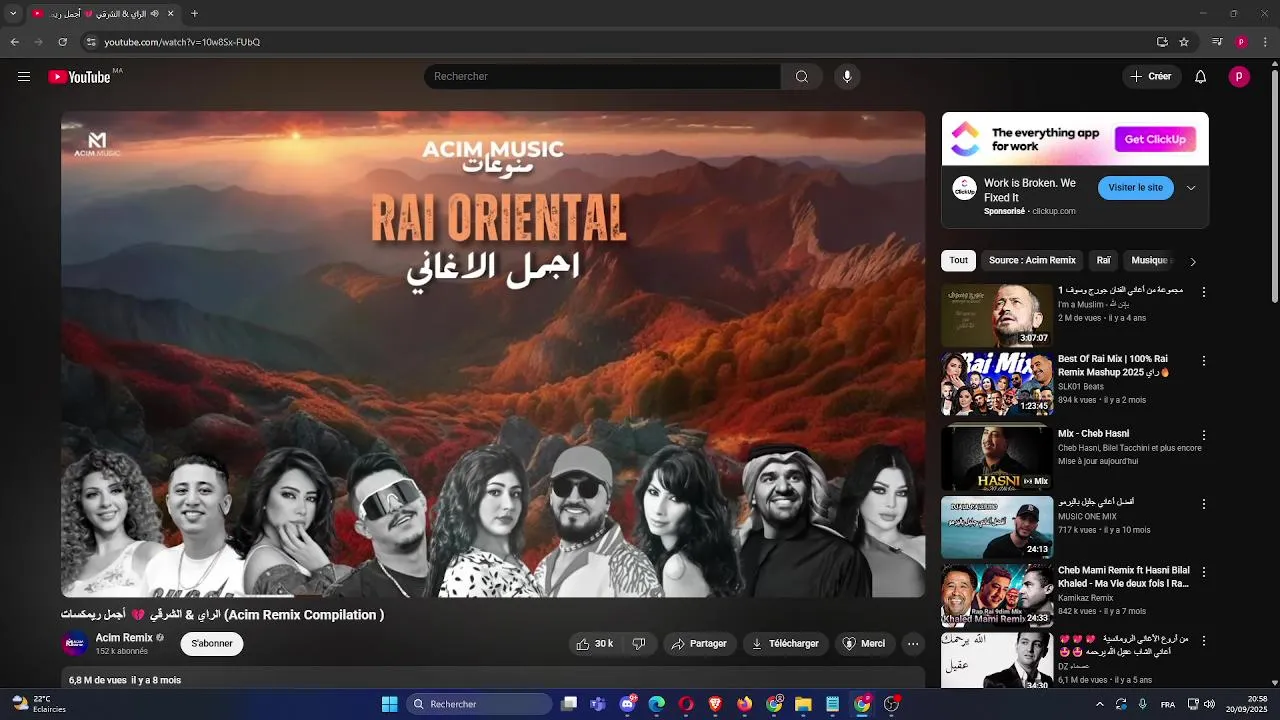The image size is (1280, 720).
Task: Click the search magnifier button
Action: point(802,77)
